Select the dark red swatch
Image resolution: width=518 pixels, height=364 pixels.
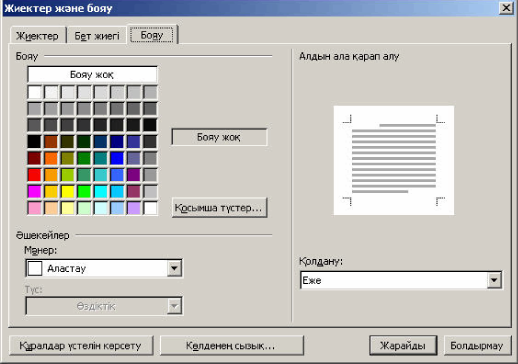34,158
